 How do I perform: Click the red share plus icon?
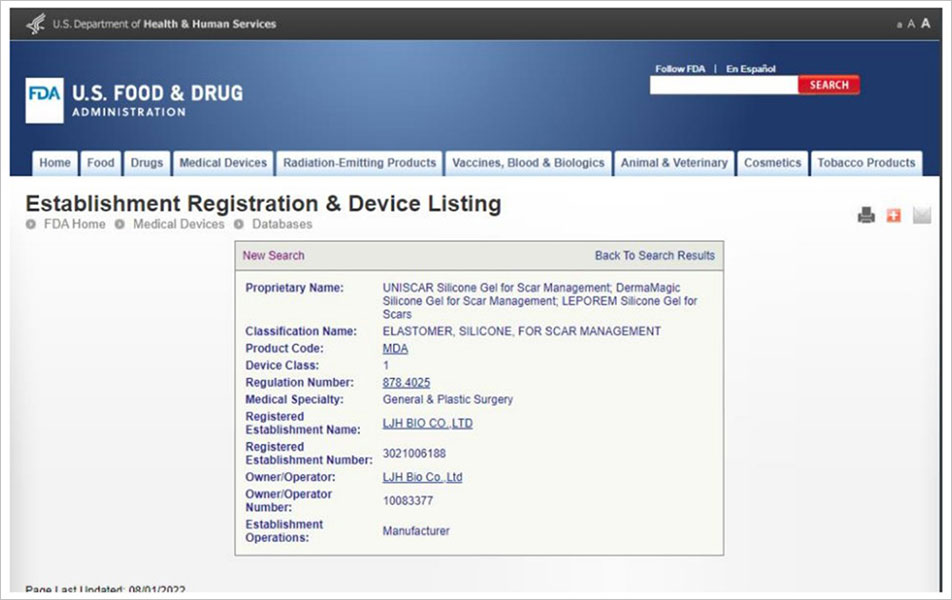coord(893,215)
